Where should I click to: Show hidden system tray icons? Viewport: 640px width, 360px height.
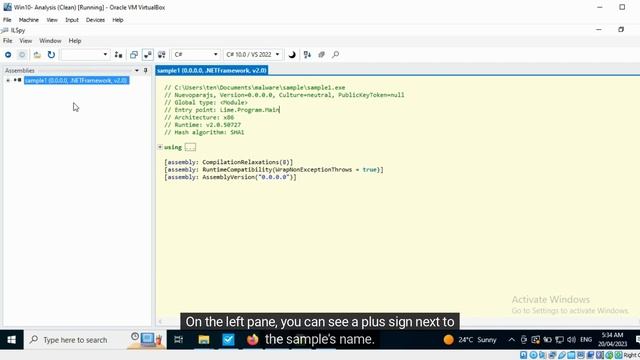tap(511, 340)
